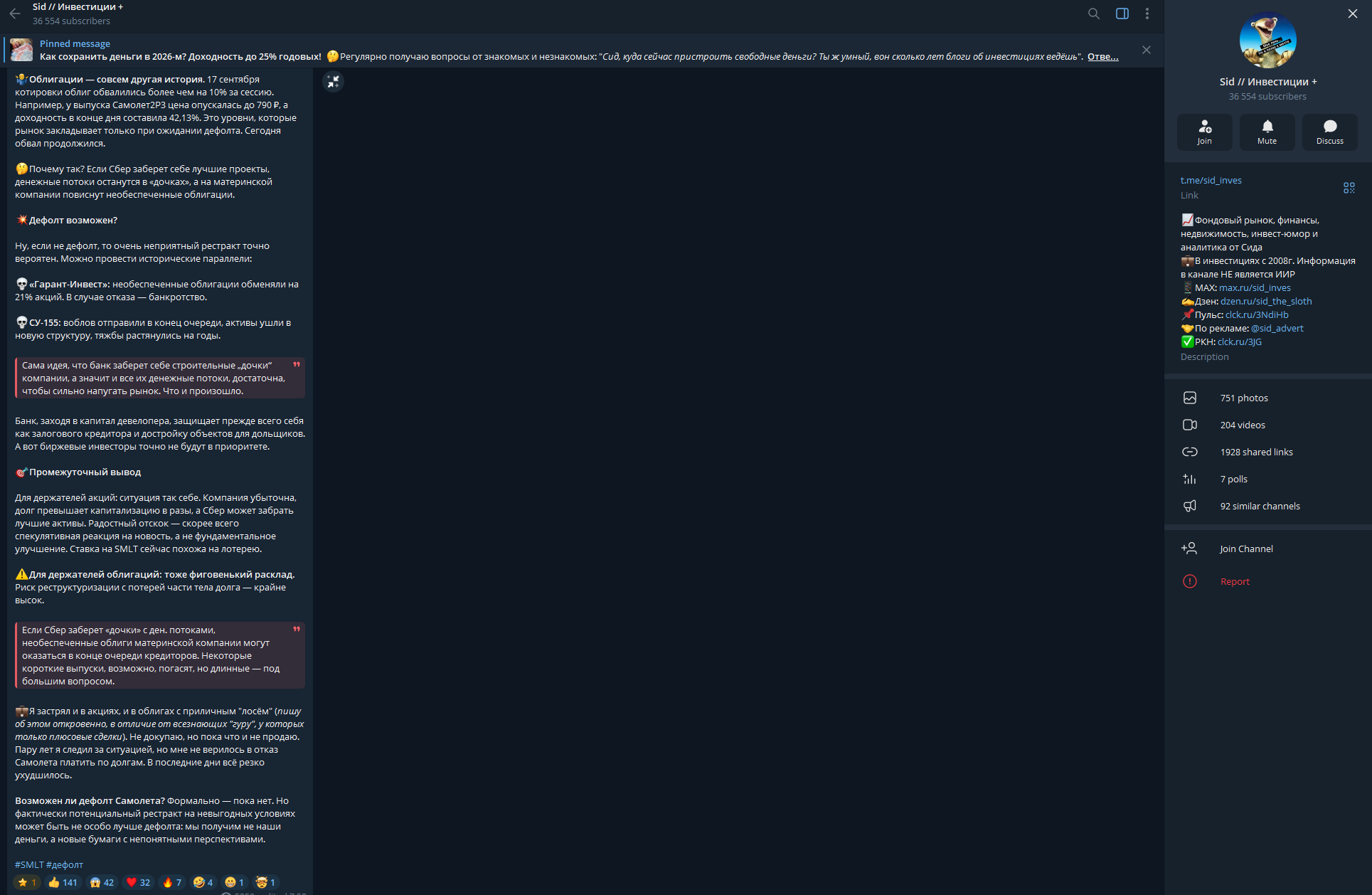Click the Join Channel row

tap(1268, 549)
